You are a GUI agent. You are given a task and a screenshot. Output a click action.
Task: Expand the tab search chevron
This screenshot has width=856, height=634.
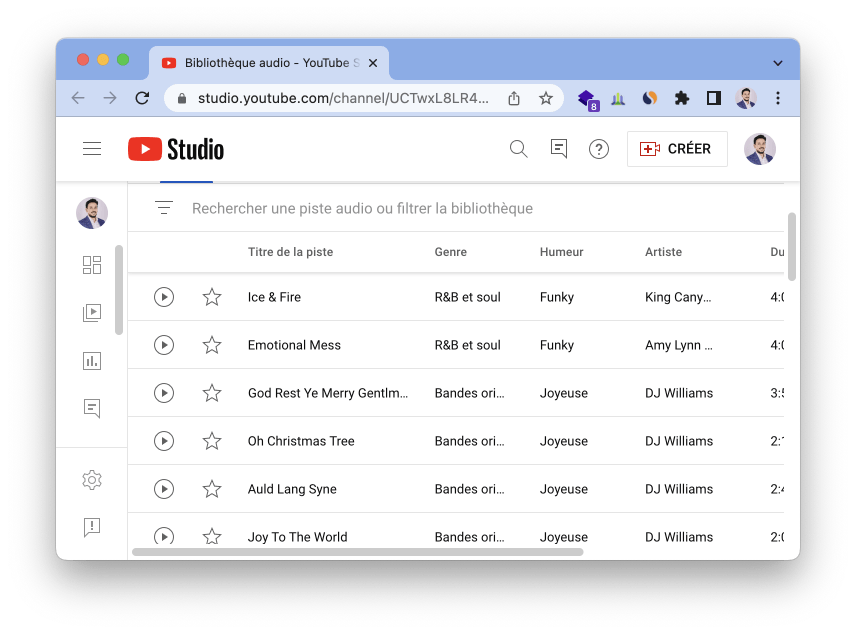click(778, 63)
